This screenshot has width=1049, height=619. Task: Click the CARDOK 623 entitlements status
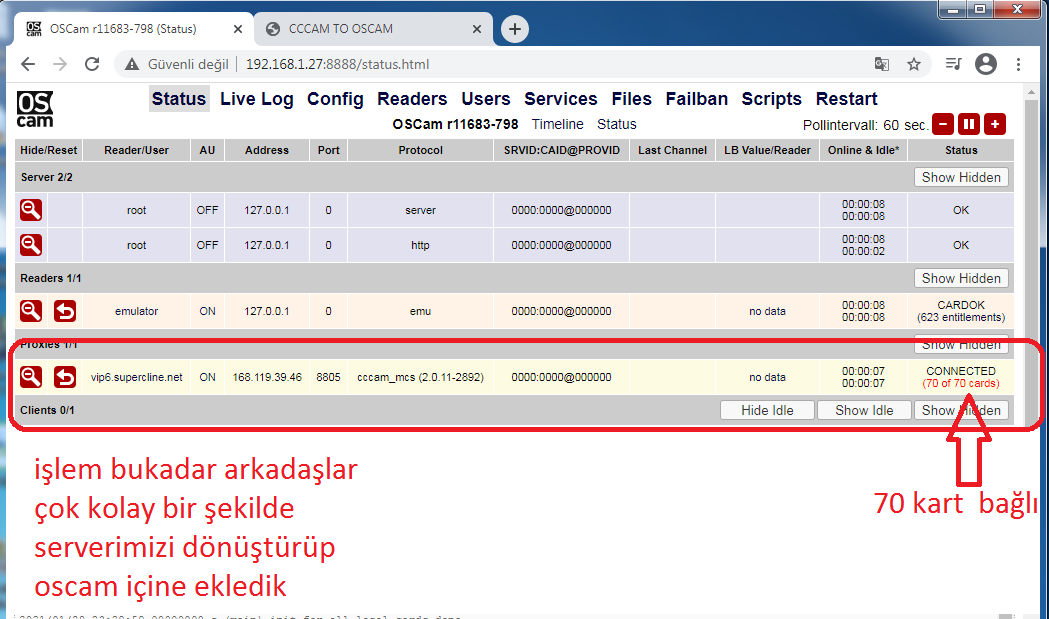click(x=961, y=311)
